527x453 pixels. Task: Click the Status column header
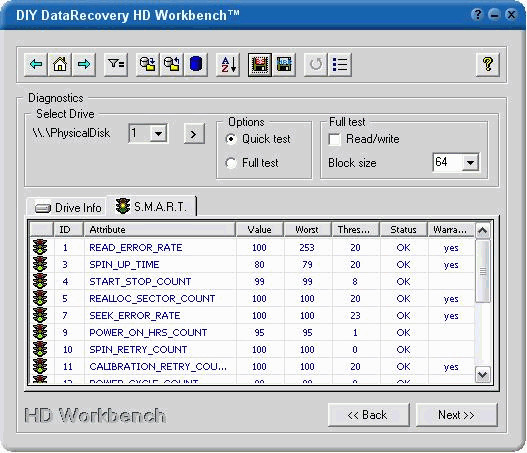(404, 230)
